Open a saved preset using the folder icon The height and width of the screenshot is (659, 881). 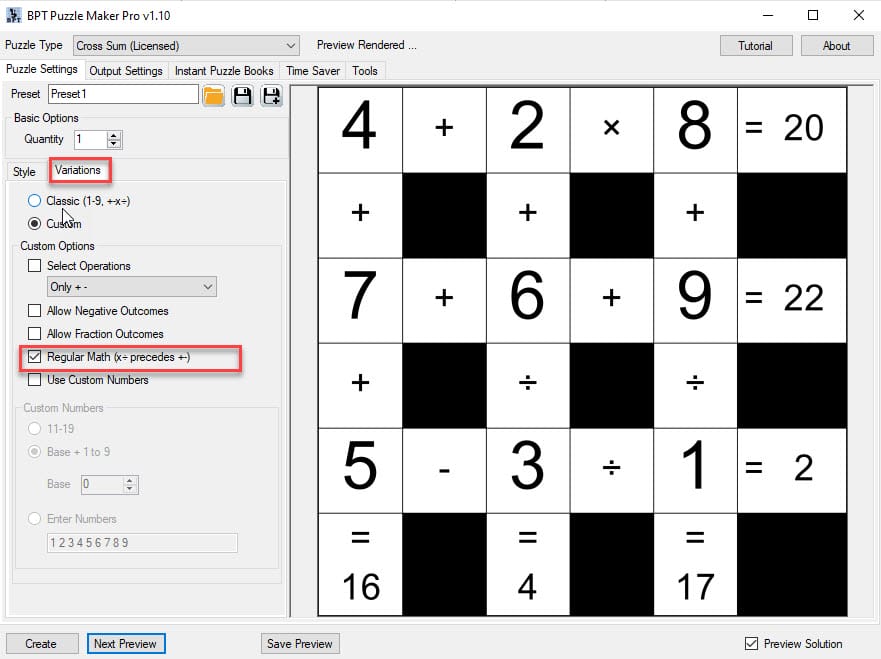[x=214, y=94]
